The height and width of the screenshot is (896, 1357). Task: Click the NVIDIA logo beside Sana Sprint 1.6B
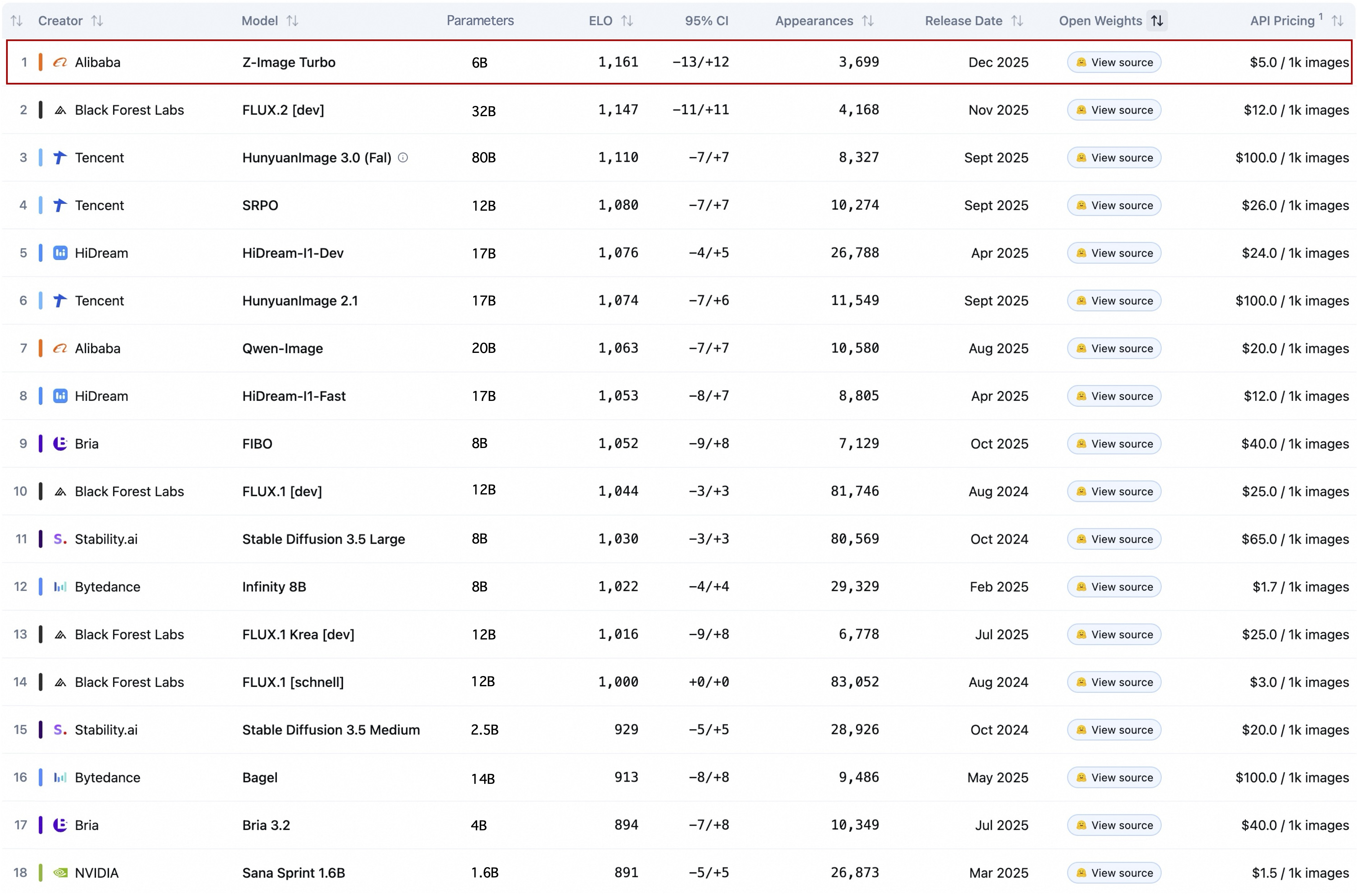pyautogui.click(x=60, y=873)
